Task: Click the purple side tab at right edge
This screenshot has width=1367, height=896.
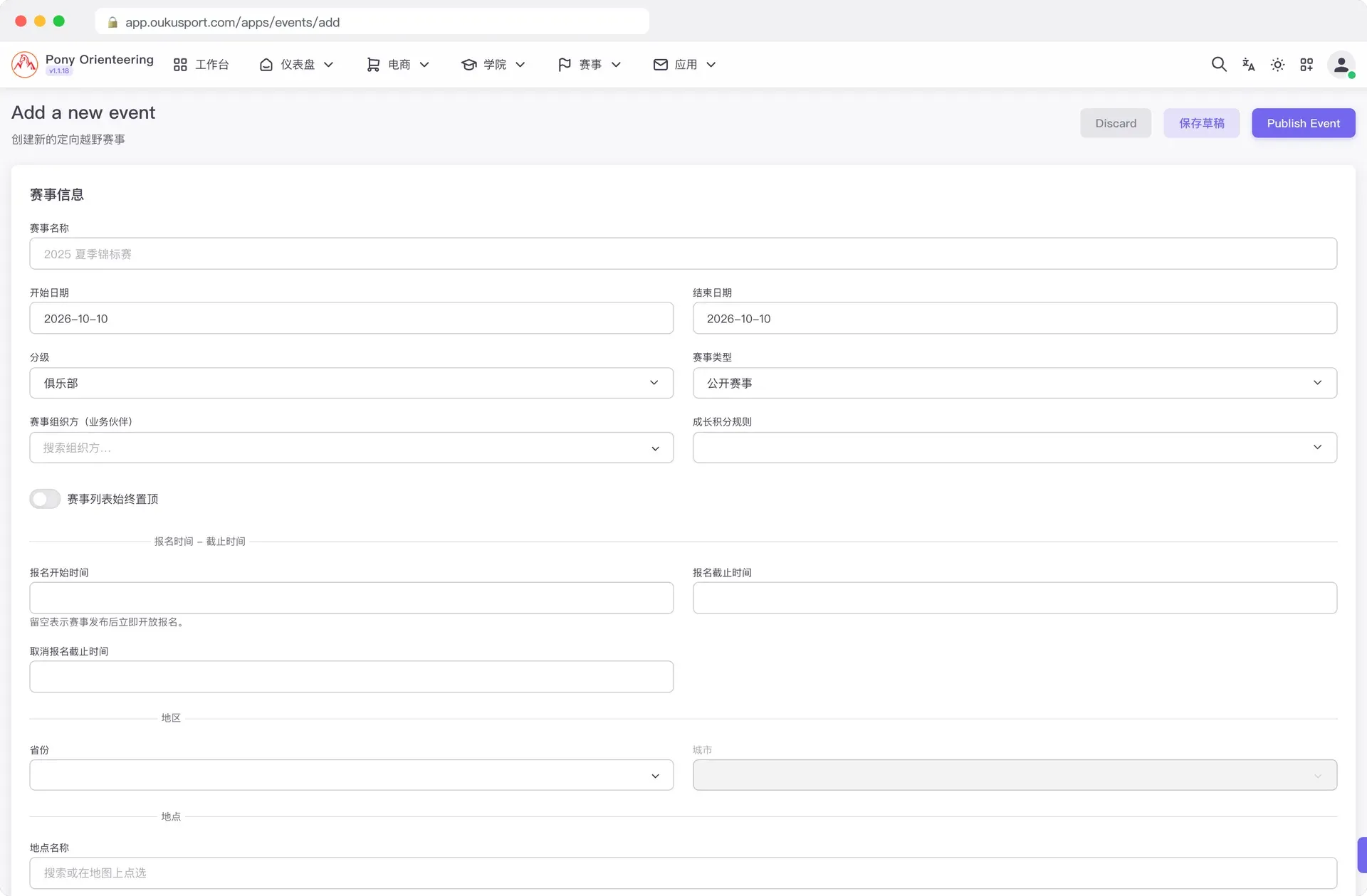Action: click(x=1362, y=855)
